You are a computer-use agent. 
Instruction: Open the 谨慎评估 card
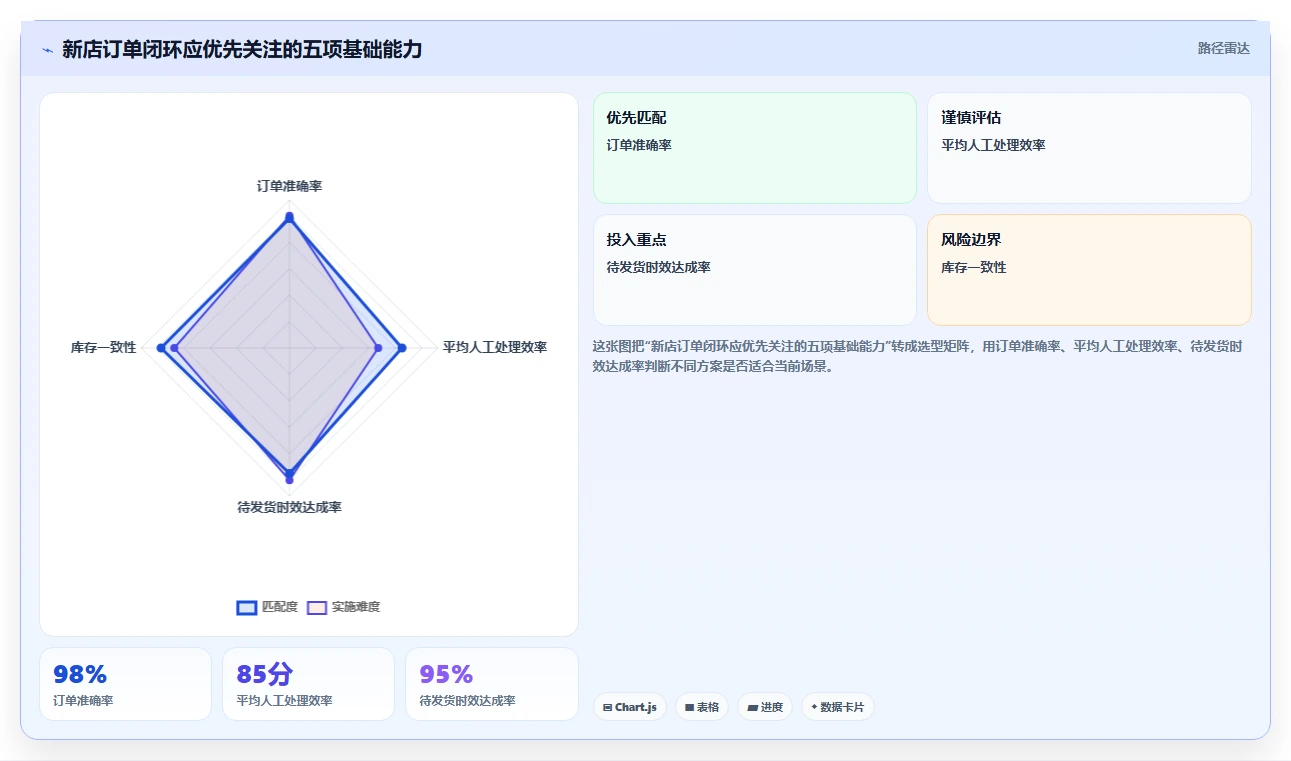click(x=1089, y=148)
